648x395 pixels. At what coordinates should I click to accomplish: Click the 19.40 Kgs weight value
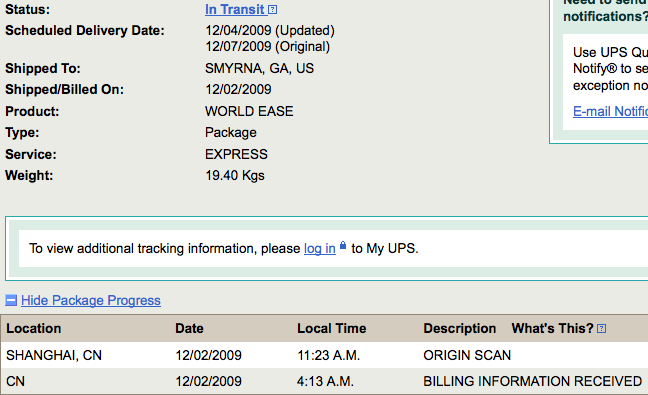[235, 176]
